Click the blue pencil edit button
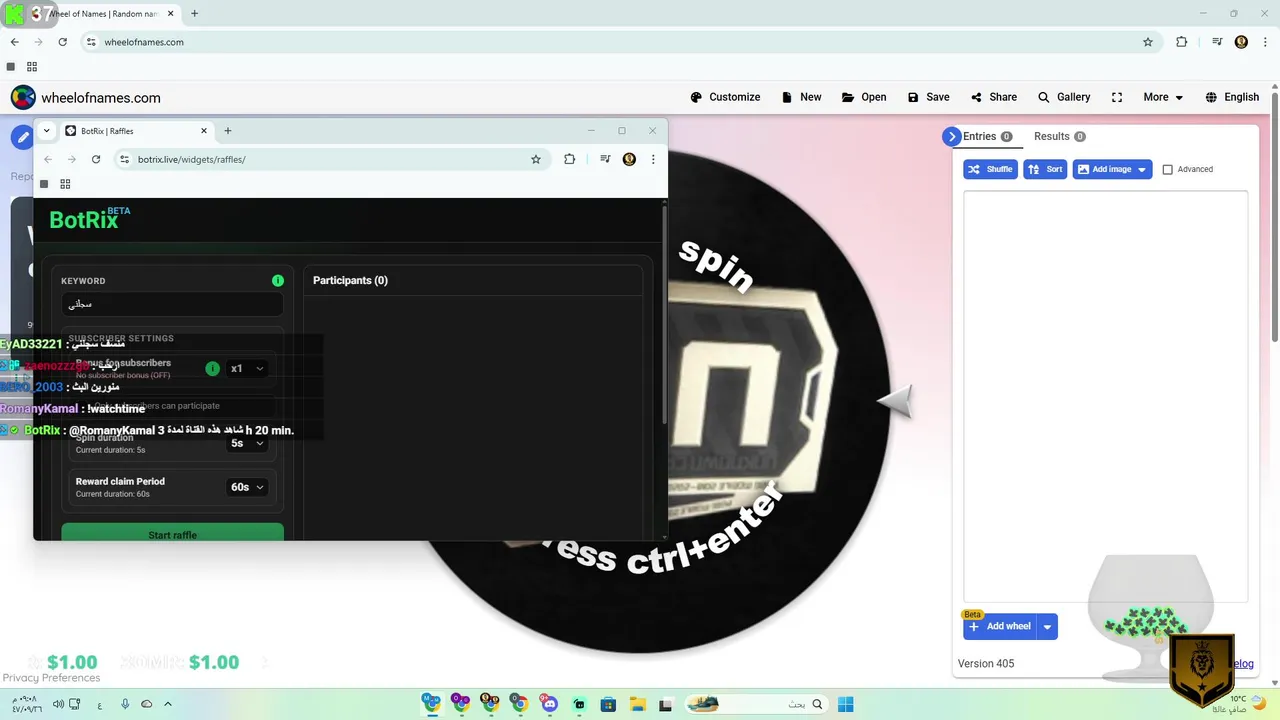This screenshot has height=720, width=1280. point(22,137)
